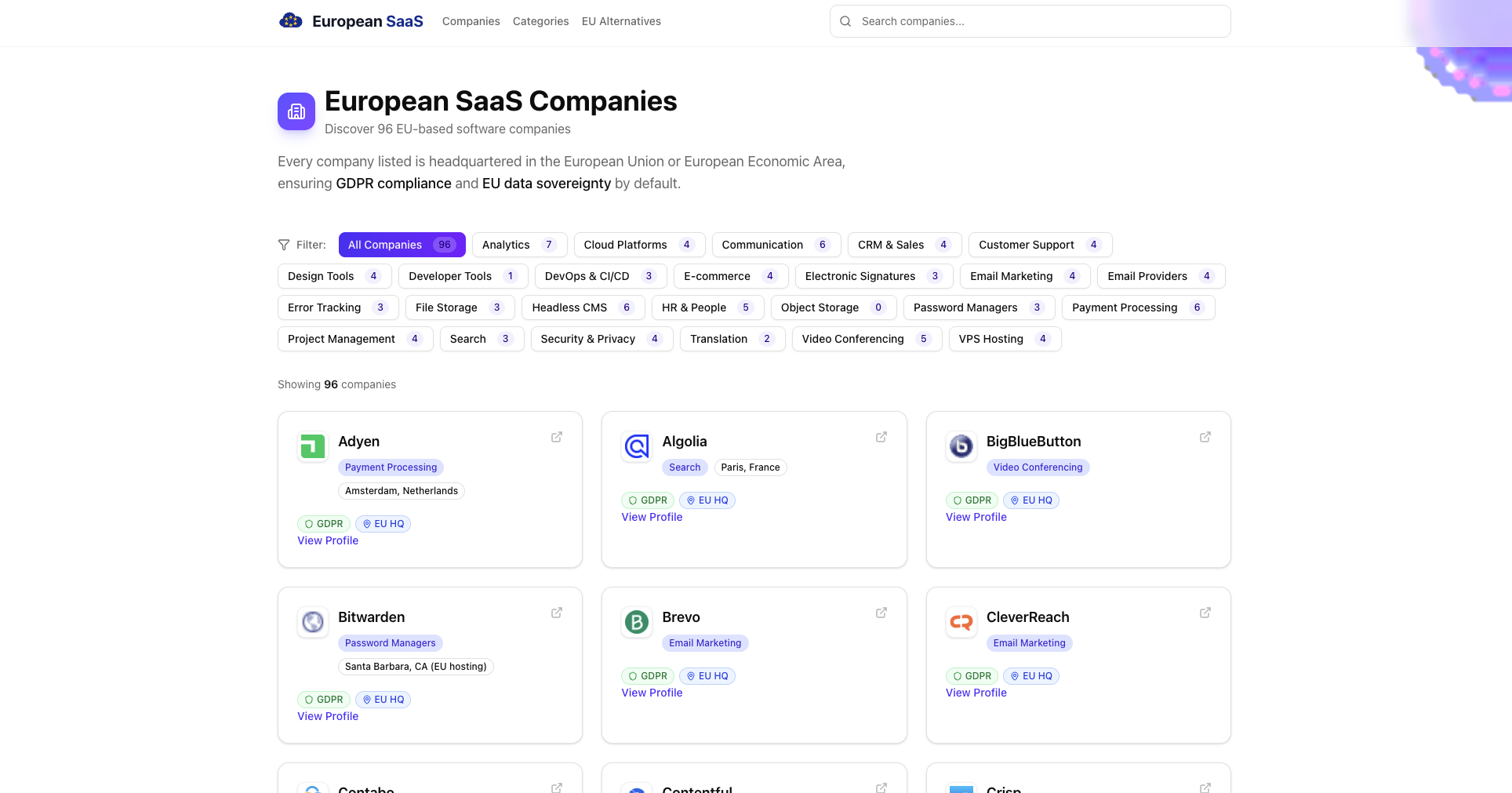
Task: Click the European SaaS cloud logo icon
Action: pos(290,21)
